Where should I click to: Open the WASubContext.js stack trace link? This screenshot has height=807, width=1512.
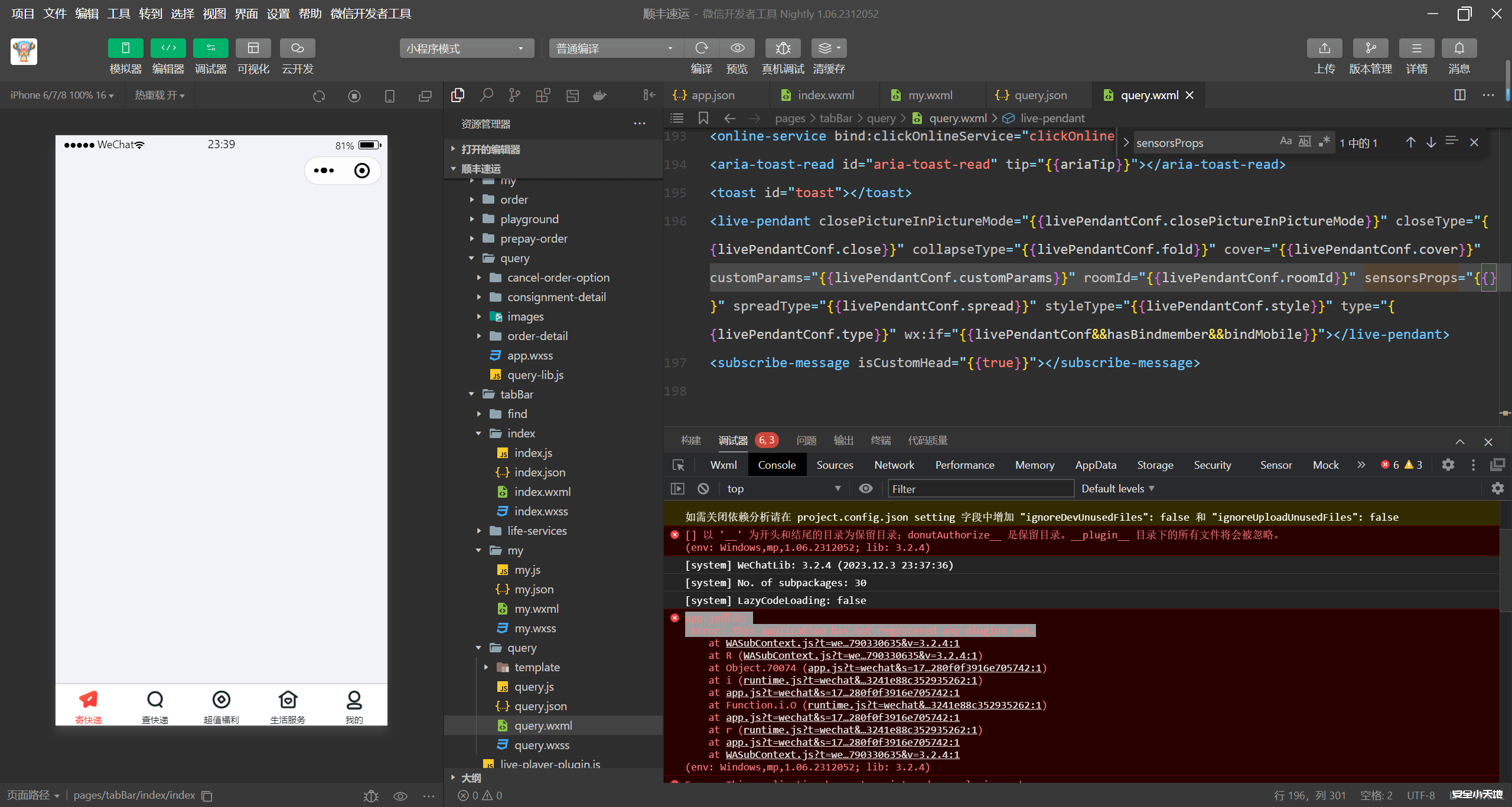point(842,643)
